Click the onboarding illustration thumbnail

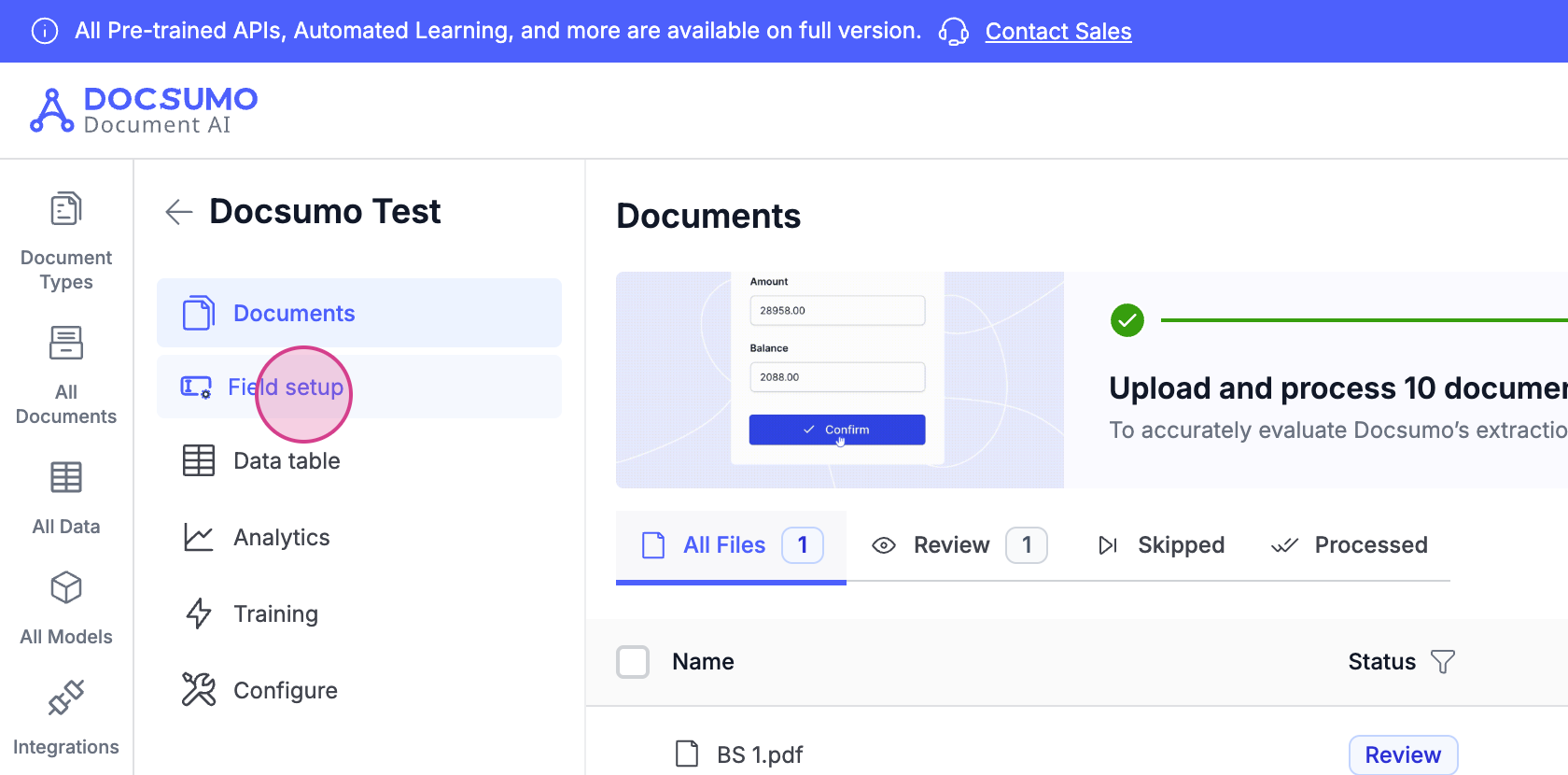[x=840, y=380]
